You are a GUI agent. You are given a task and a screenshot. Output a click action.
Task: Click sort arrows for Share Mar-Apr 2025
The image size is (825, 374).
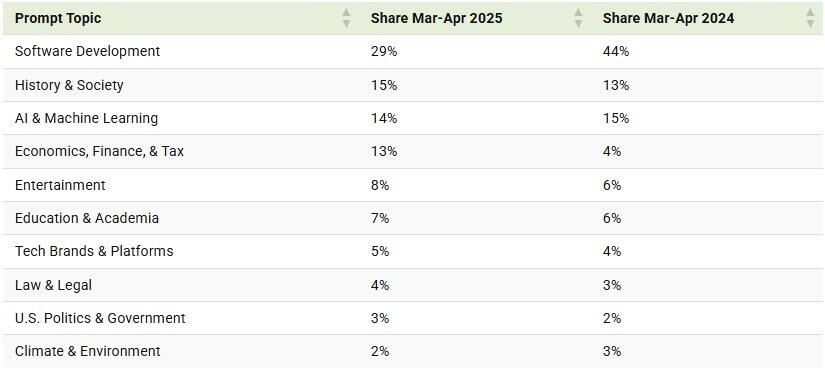tap(578, 18)
